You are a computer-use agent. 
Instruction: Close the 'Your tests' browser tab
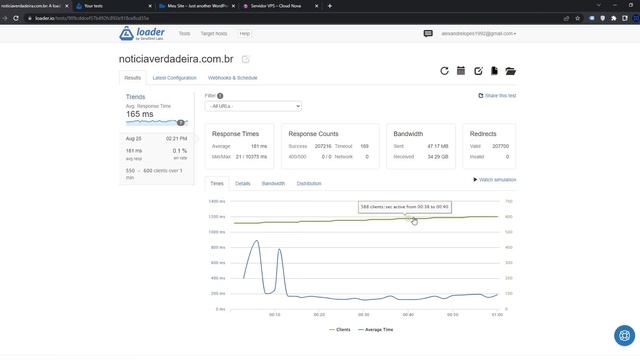point(150,6)
